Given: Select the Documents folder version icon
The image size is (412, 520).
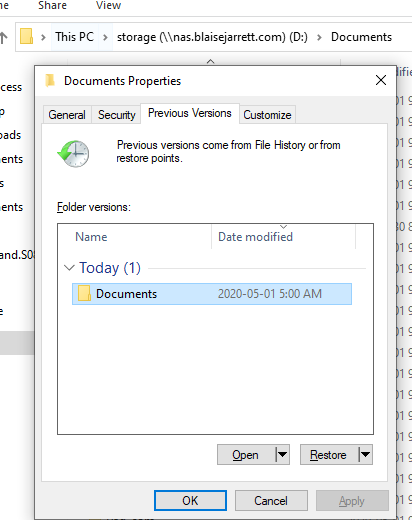Looking at the screenshot, I should 84,294.
